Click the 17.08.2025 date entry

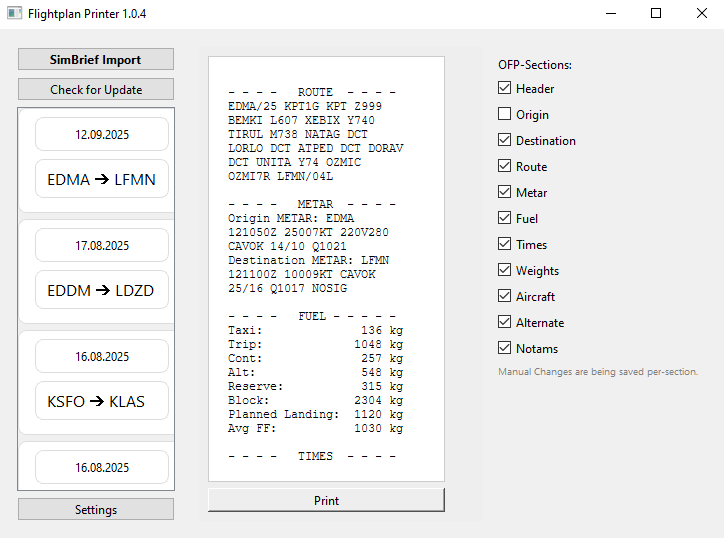point(102,245)
